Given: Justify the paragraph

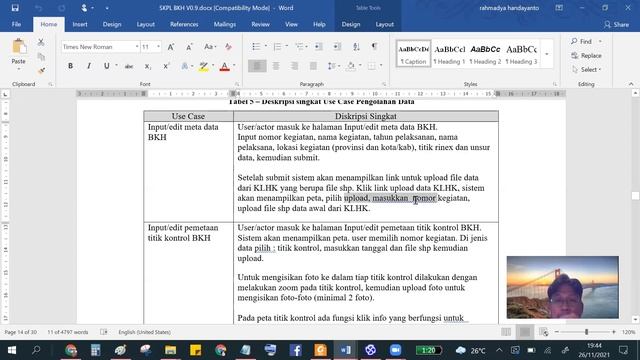Looking at the screenshot, I should (313, 66).
